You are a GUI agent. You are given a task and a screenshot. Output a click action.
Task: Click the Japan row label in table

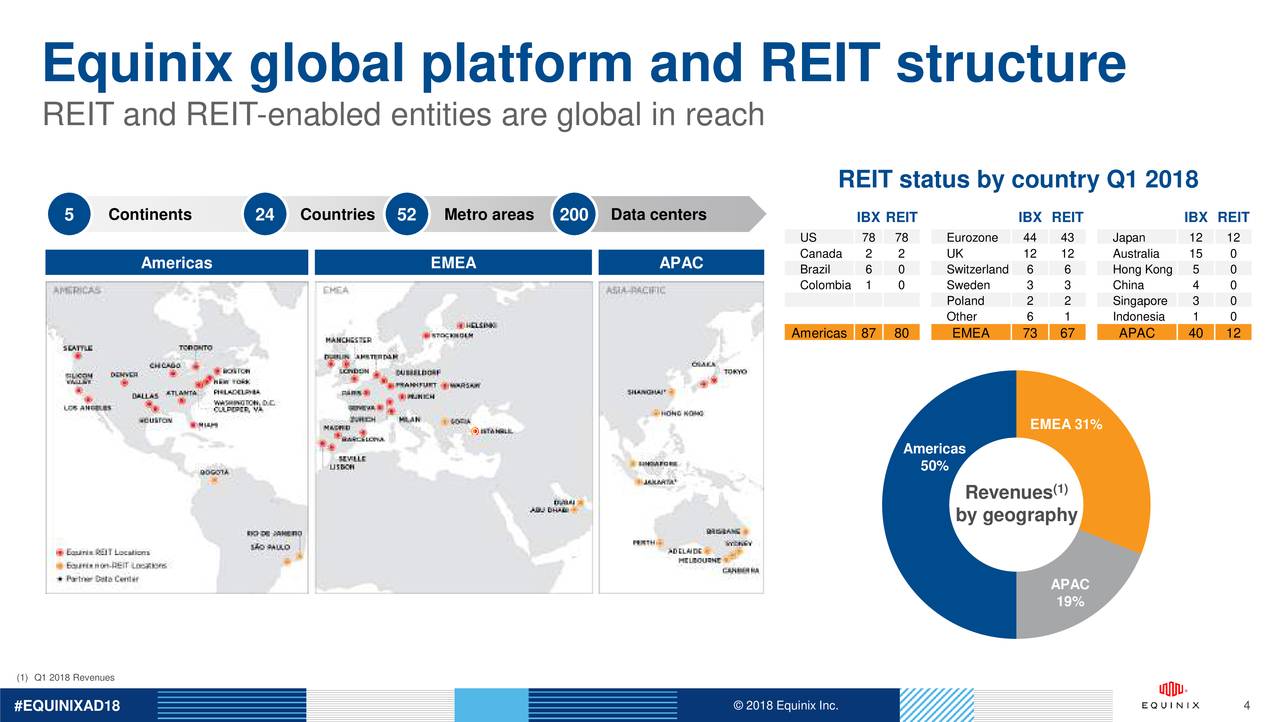[1129, 238]
